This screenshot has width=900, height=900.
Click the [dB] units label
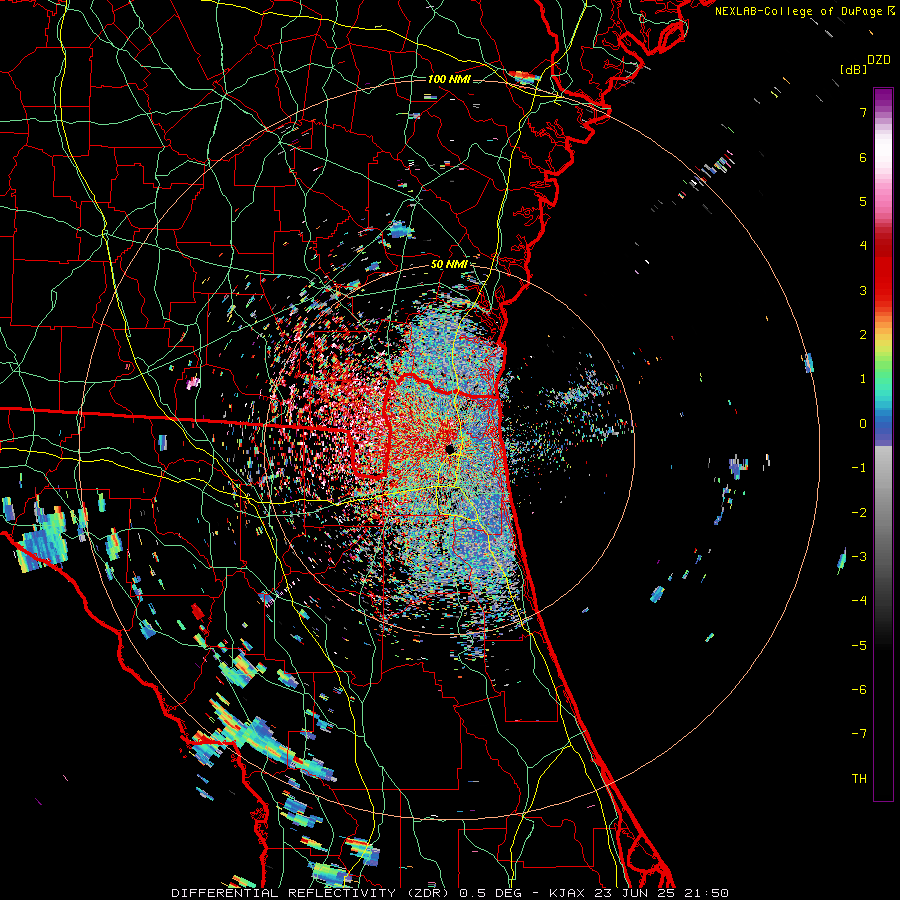[x=854, y=69]
